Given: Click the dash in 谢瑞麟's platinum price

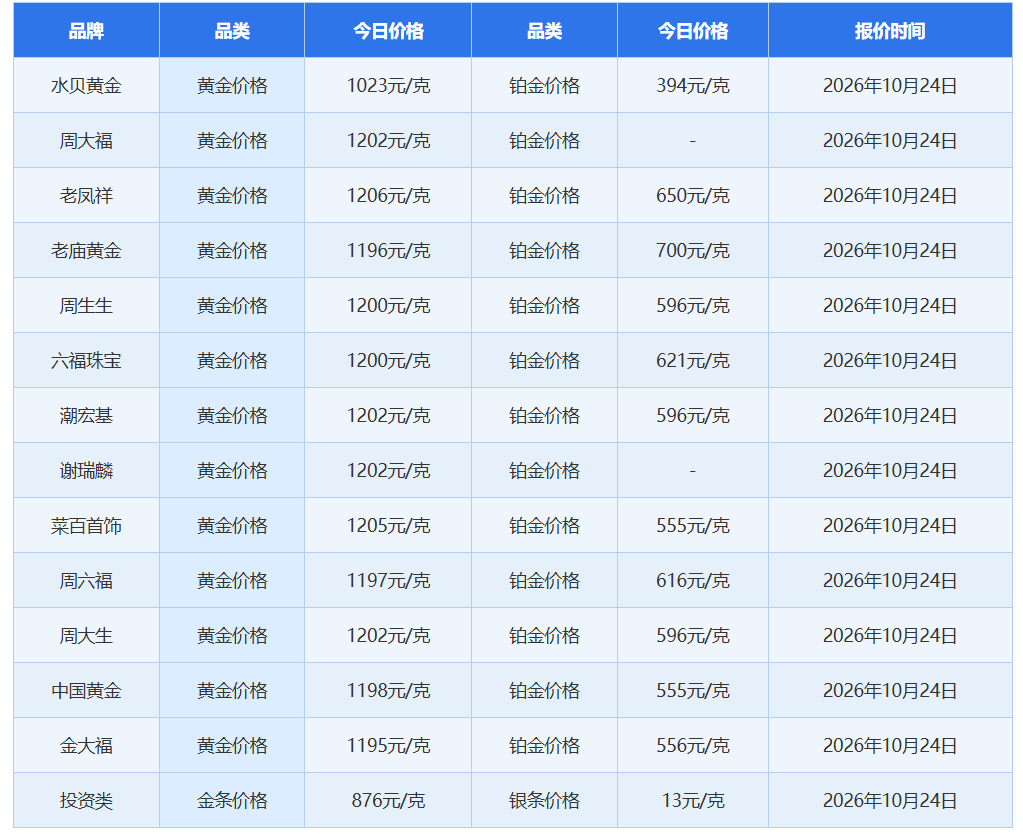Looking at the screenshot, I should pyautogui.click(x=693, y=471).
